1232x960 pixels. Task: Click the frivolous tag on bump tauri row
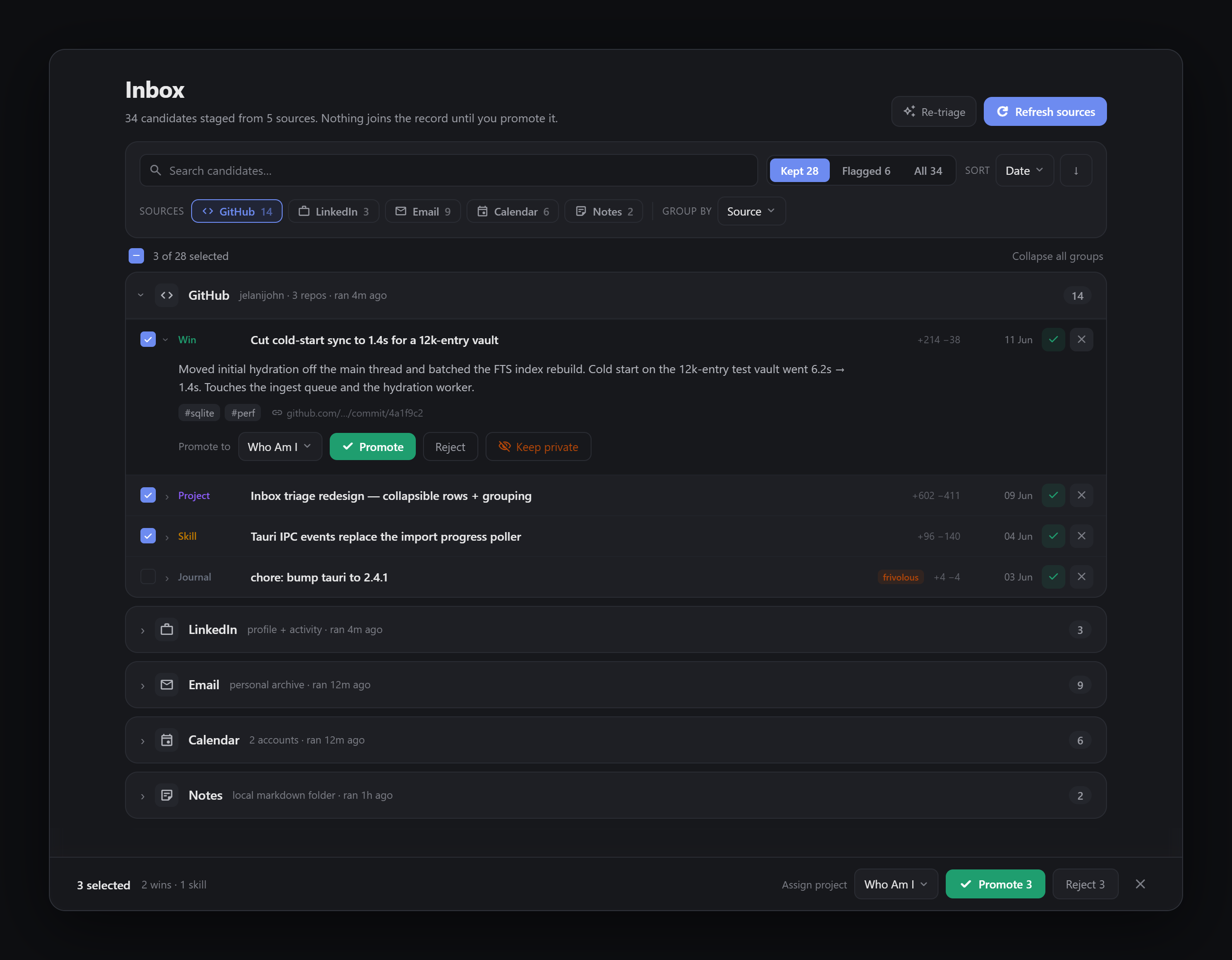click(900, 577)
